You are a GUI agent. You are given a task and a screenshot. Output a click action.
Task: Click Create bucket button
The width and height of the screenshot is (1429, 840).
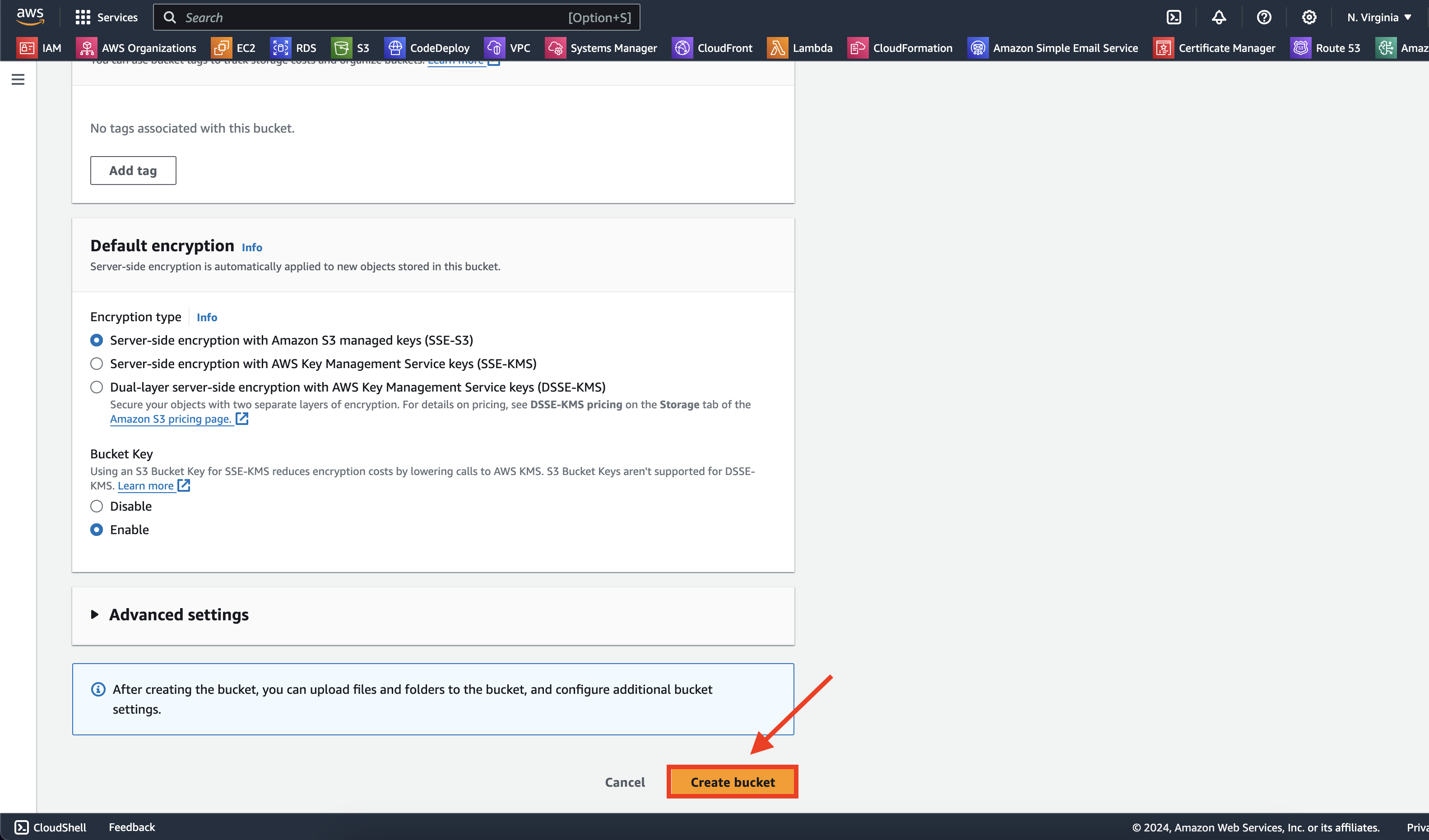[x=733, y=781]
